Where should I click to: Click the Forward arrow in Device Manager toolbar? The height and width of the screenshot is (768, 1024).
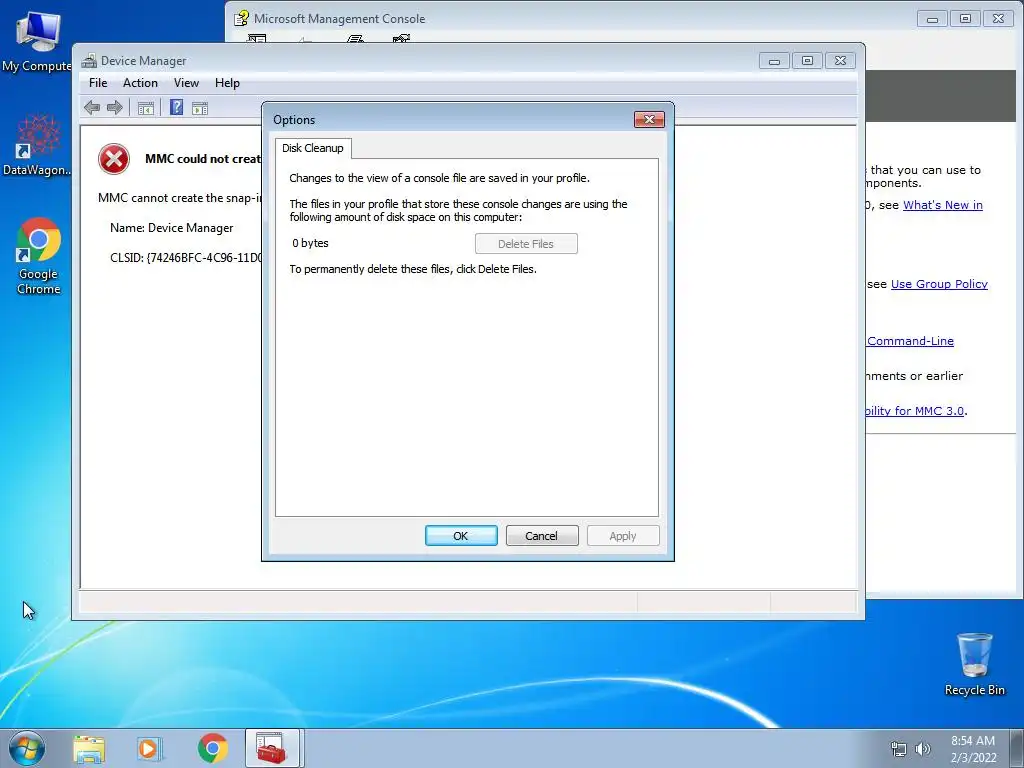[115, 108]
